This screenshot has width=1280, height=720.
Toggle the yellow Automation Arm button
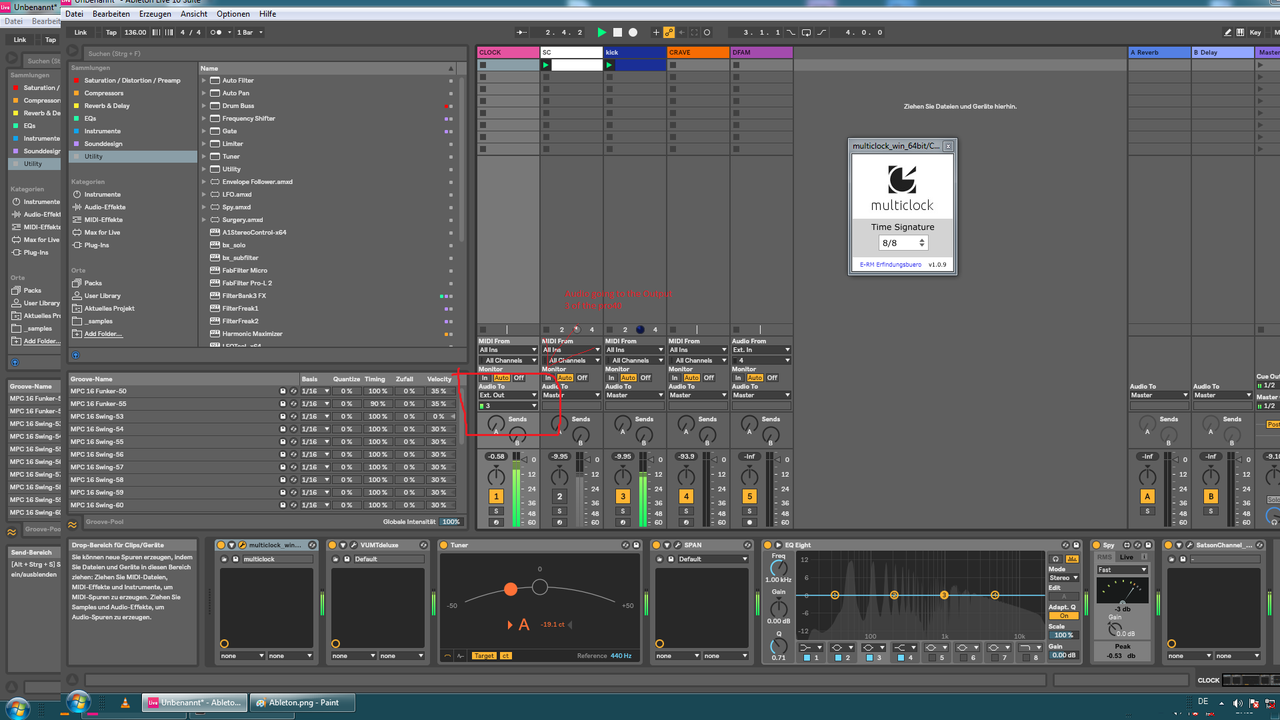click(669, 32)
